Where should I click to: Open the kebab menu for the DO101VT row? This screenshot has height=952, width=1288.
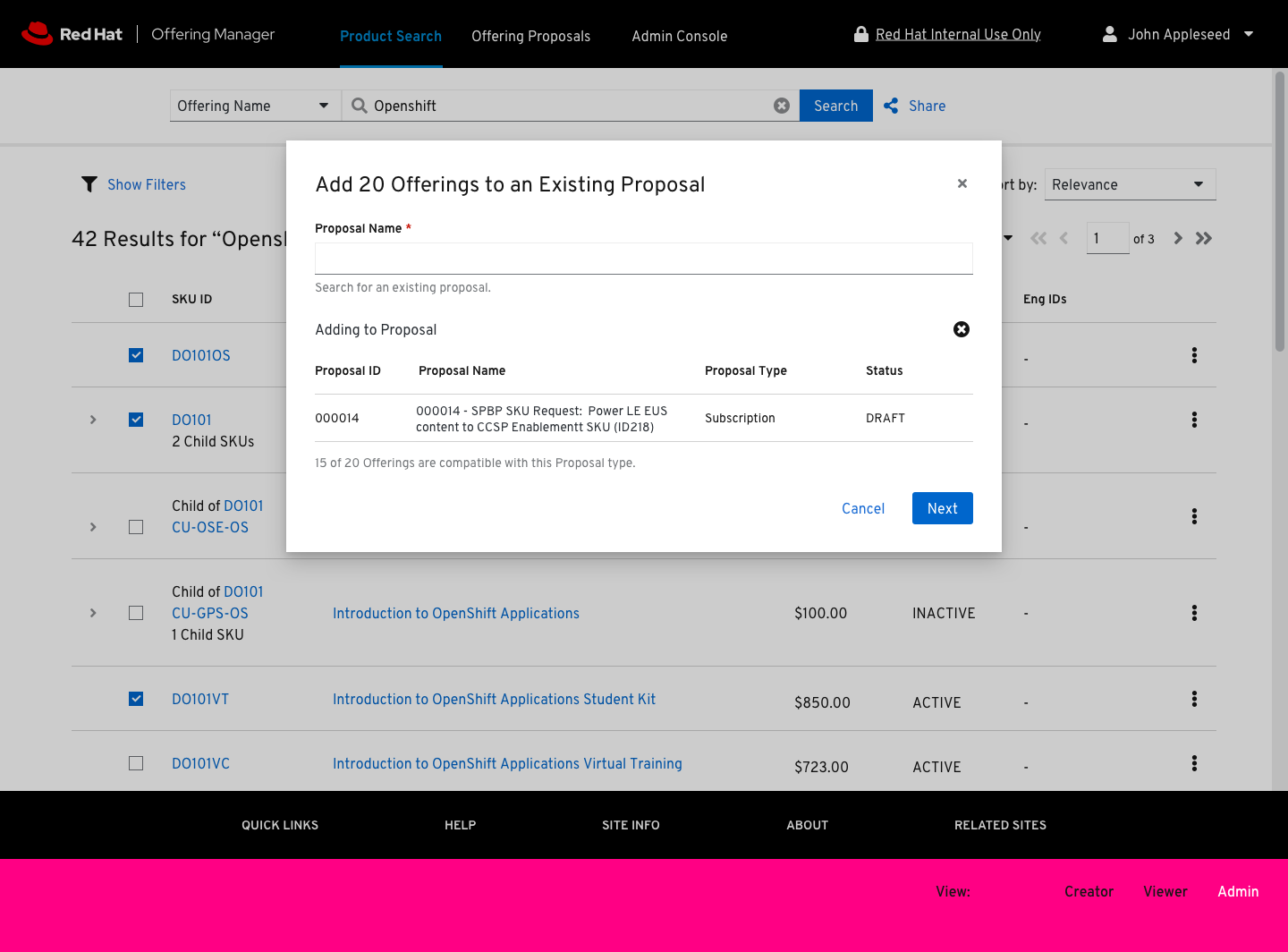[x=1194, y=699]
